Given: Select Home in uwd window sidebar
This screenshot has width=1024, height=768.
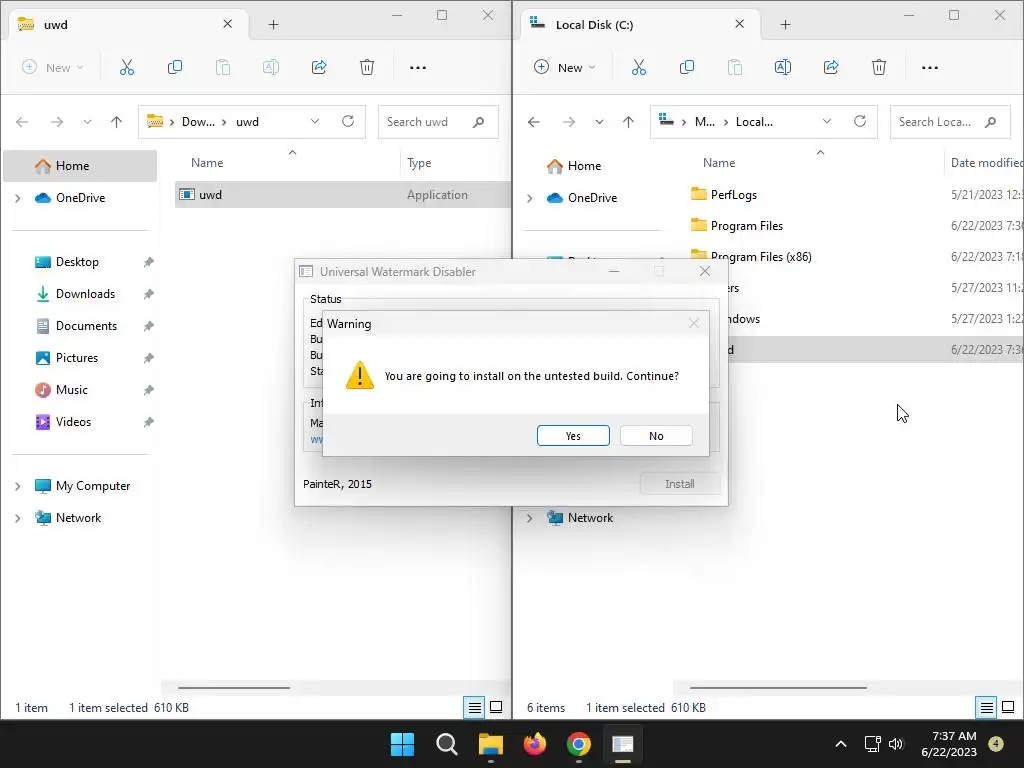Looking at the screenshot, I should click(80, 166).
